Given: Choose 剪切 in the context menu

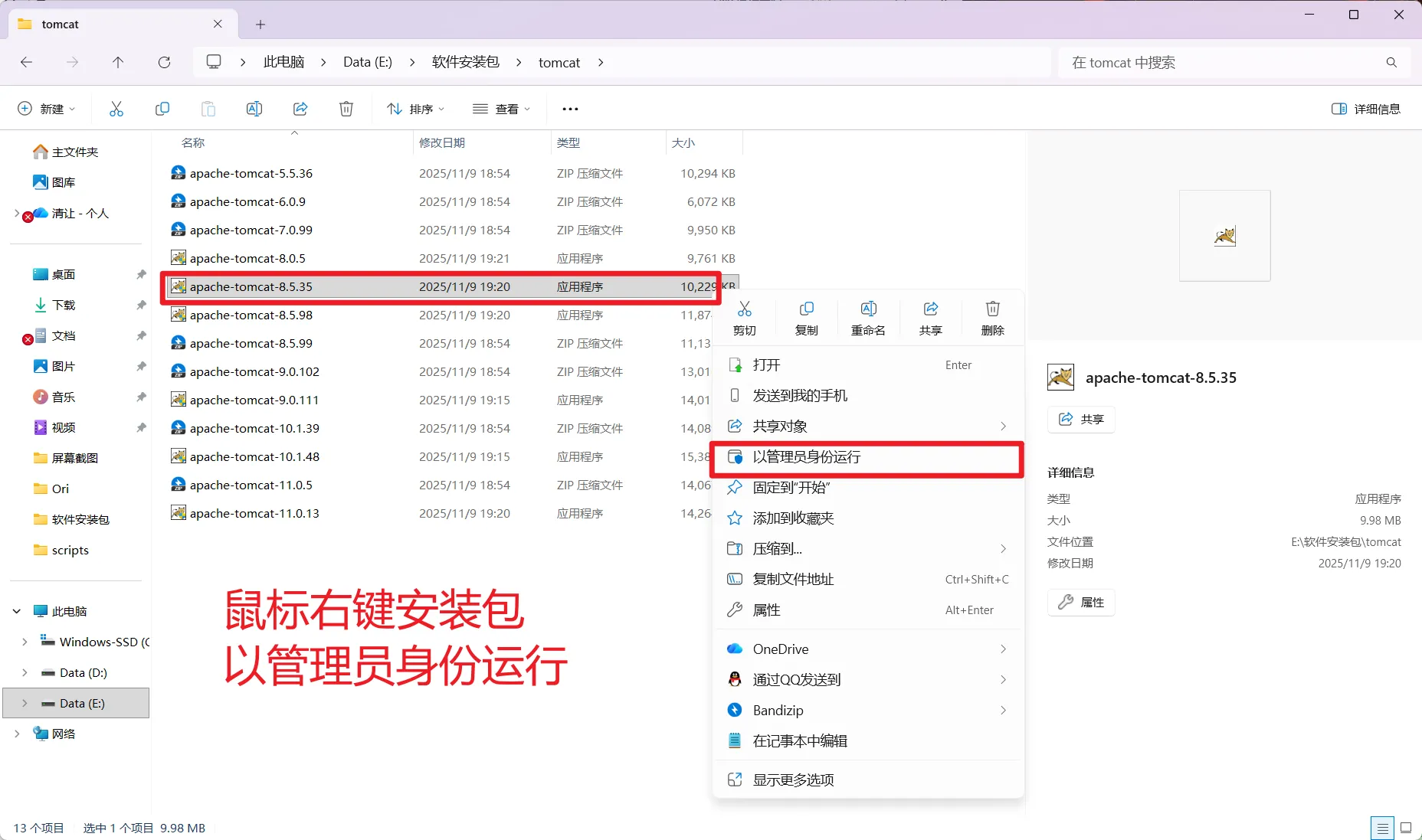Looking at the screenshot, I should (745, 318).
